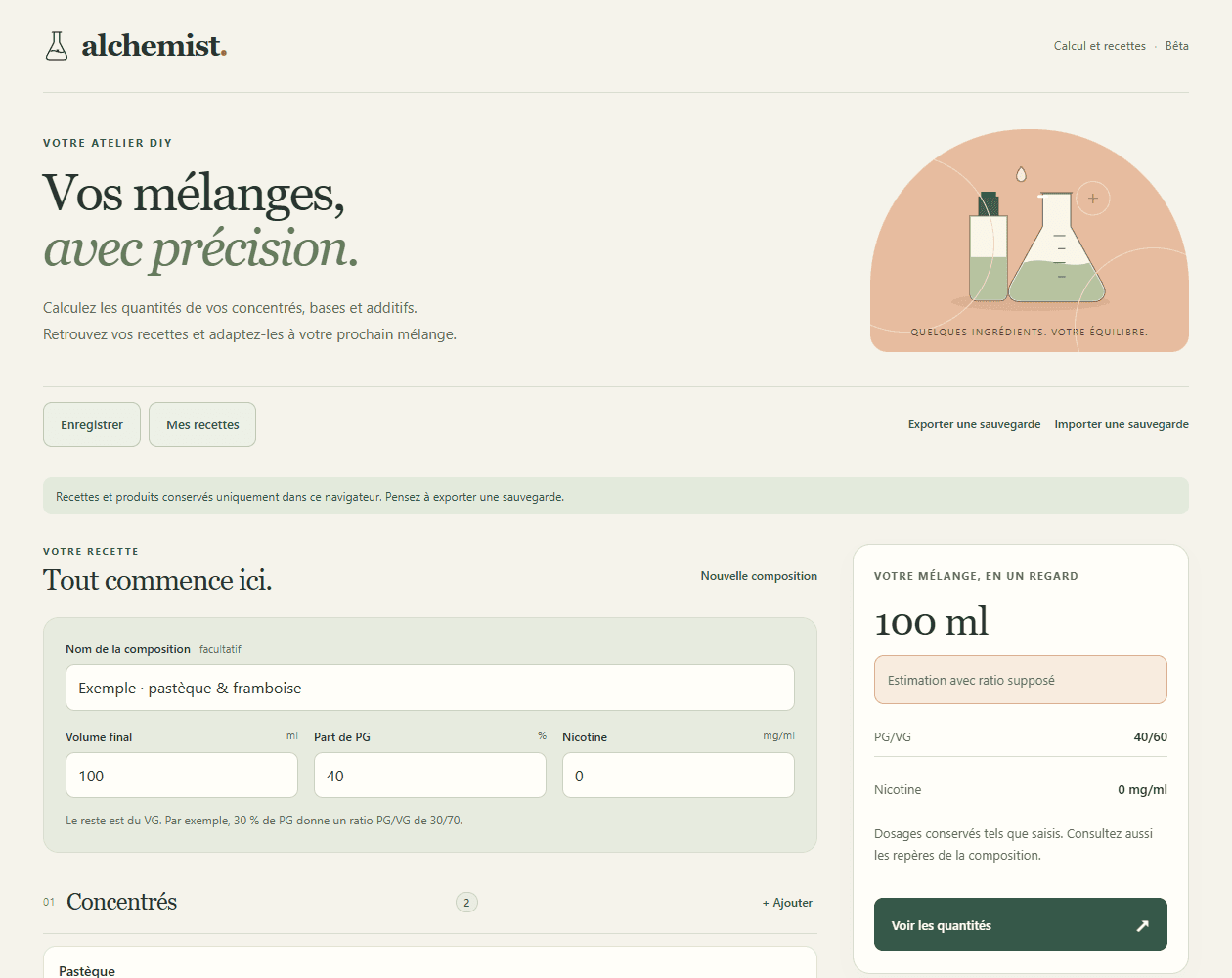Click the alchemist flask logo icon
Screen dimensions: 1232x978
(x=57, y=46)
